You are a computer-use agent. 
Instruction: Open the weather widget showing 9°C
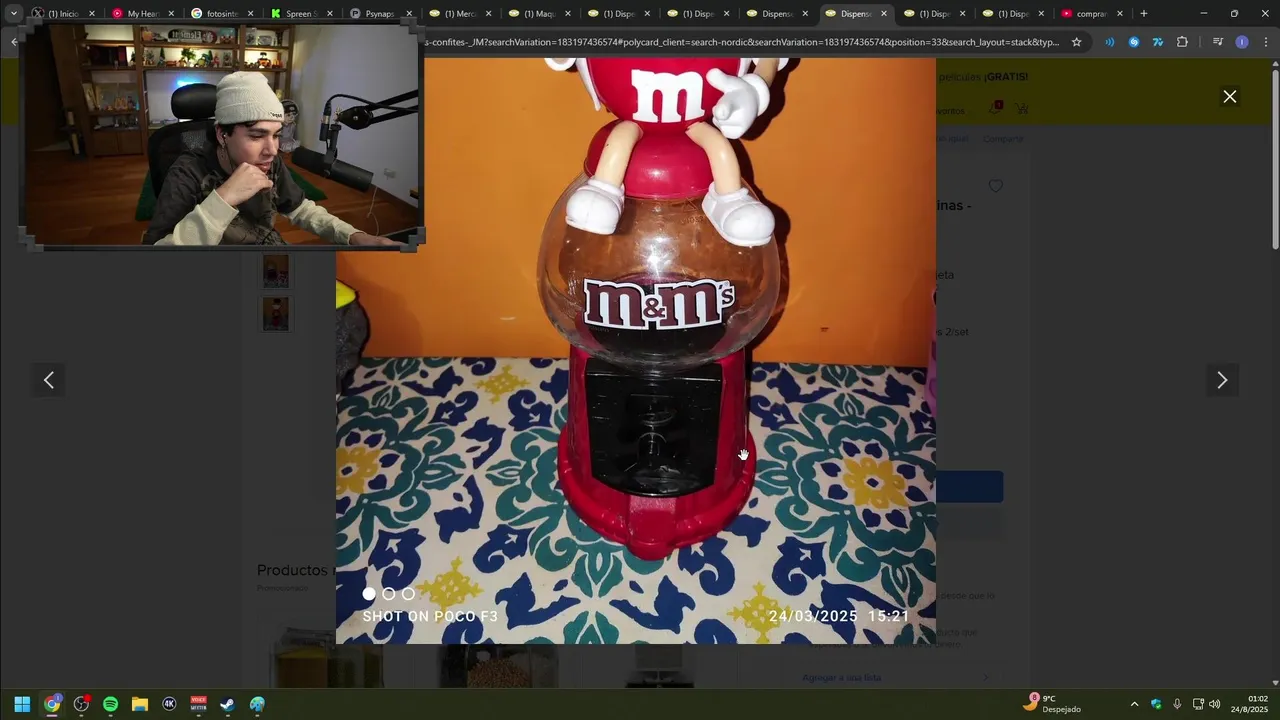[x=1051, y=703]
